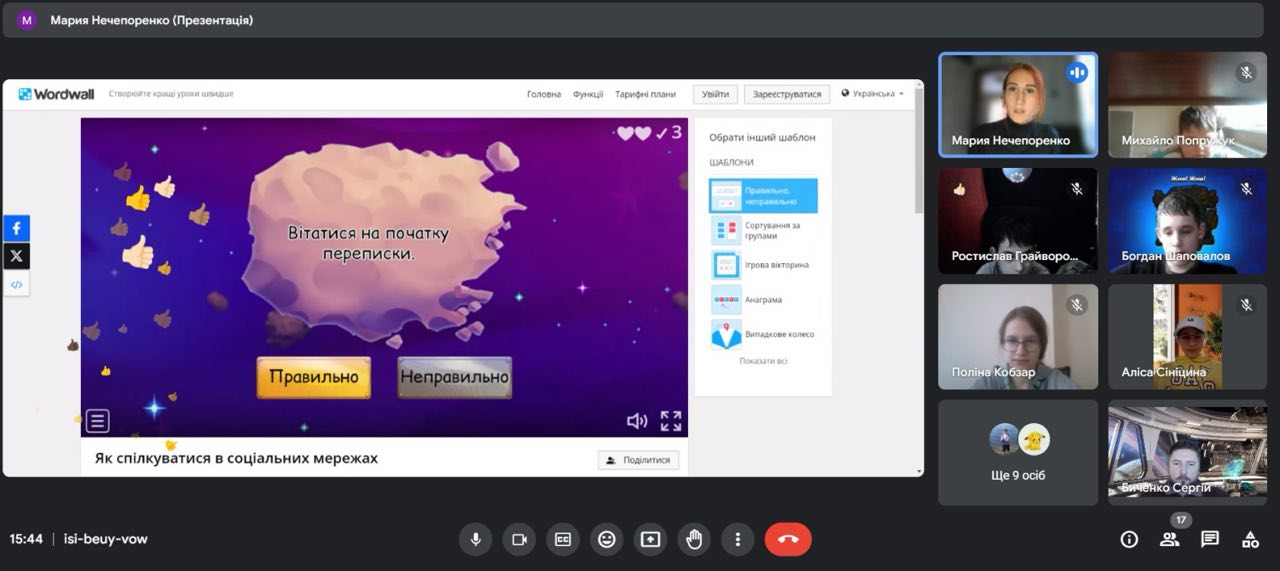
Task: Open the emoji reactions picker
Action: coord(606,540)
